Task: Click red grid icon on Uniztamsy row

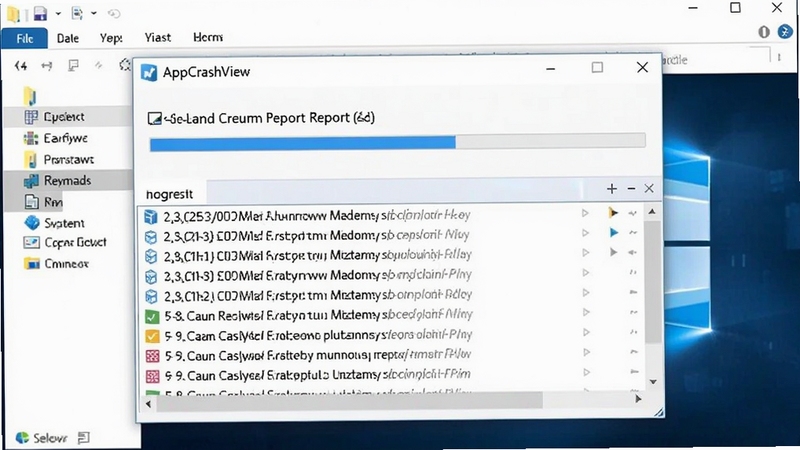Action: pos(152,377)
